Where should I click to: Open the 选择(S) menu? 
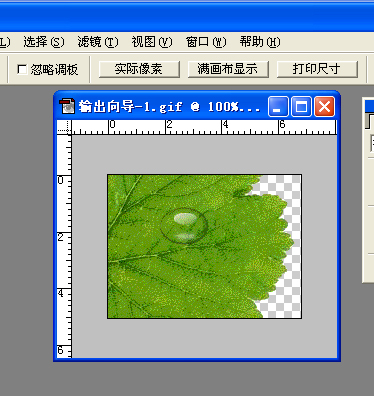44,42
